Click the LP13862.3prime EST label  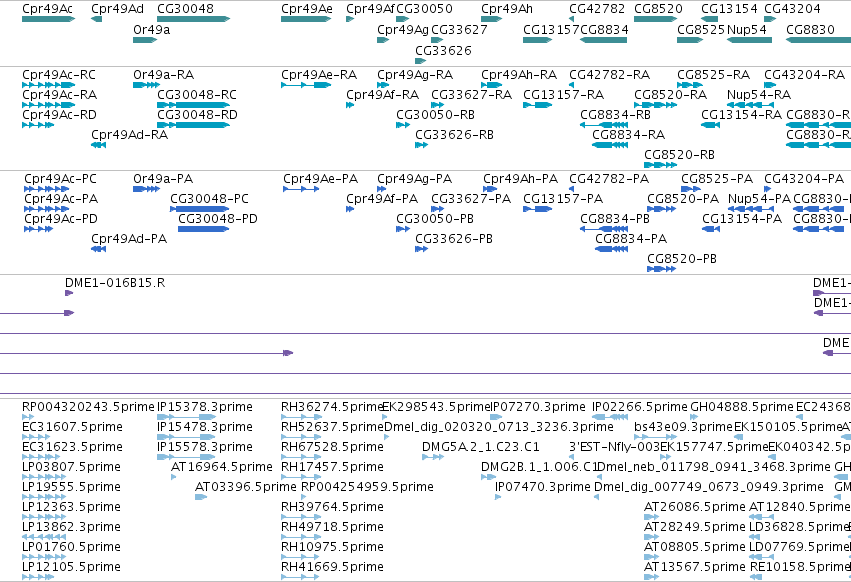(x=71, y=527)
